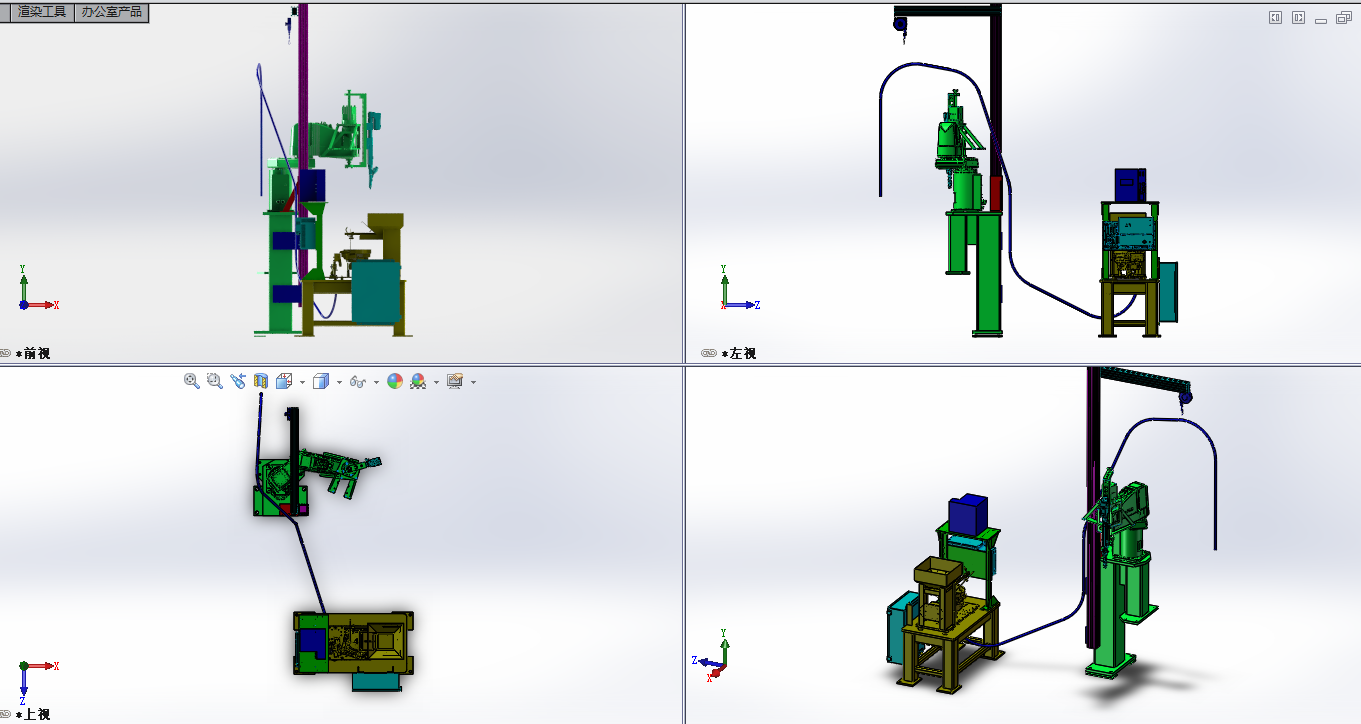Open View Settings monitor icon
Image resolution: width=1361 pixels, height=724 pixels.
455,381
